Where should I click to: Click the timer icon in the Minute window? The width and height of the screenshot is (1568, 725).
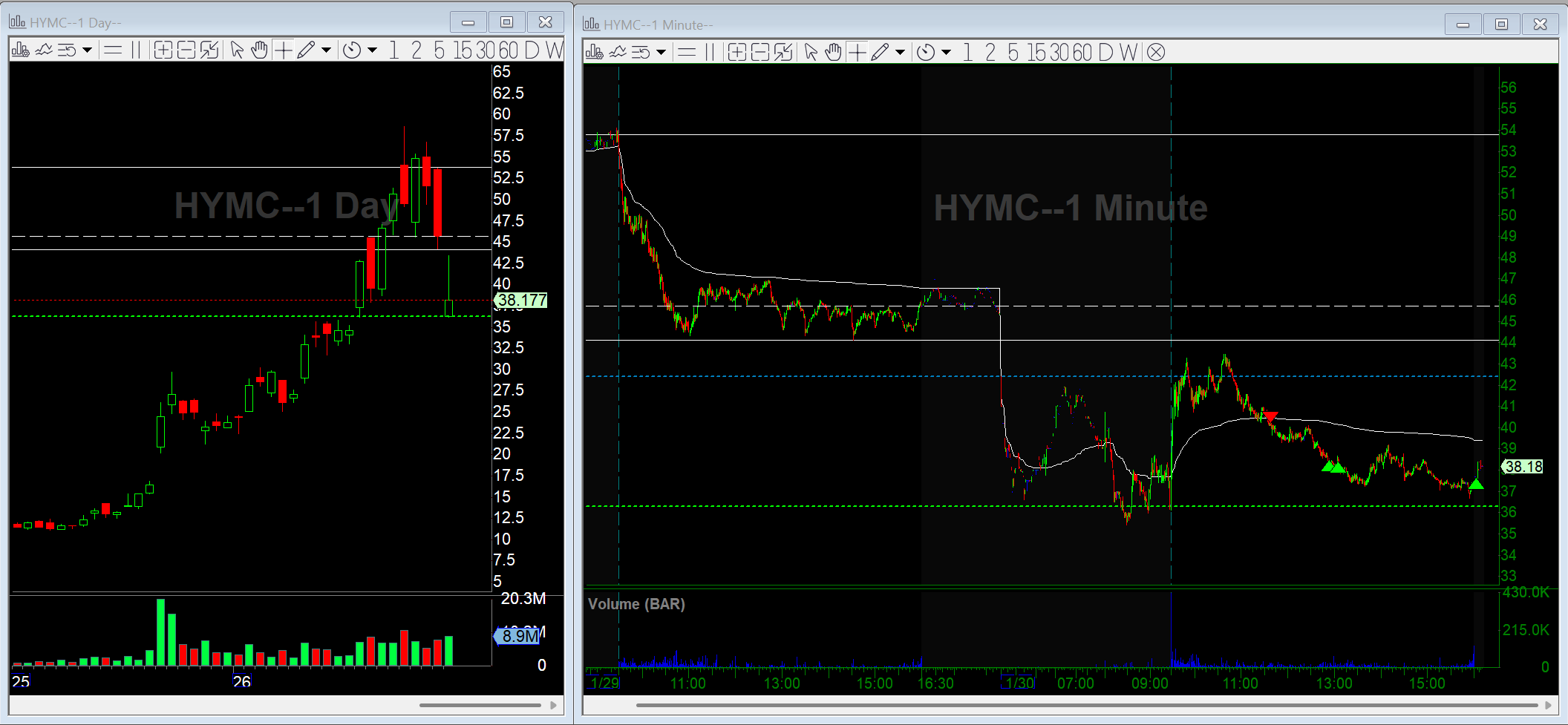(x=926, y=52)
